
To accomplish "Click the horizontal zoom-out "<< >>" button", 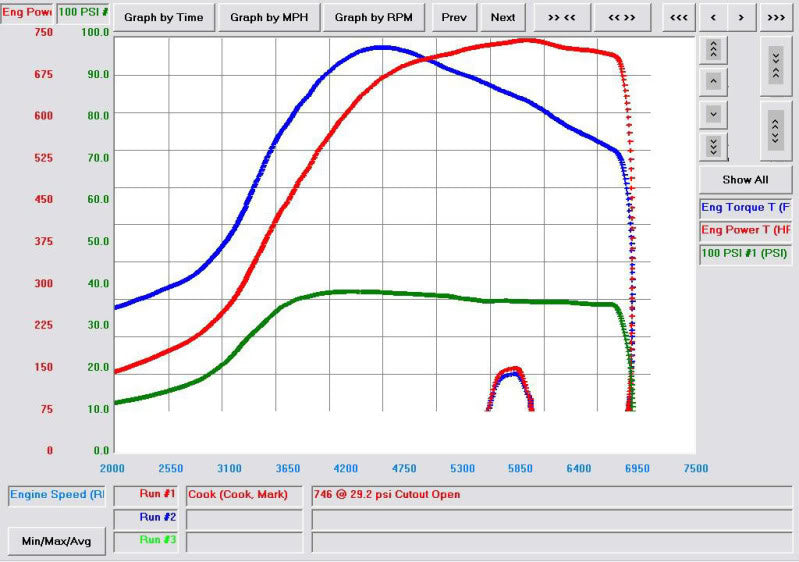I will 621,17.
